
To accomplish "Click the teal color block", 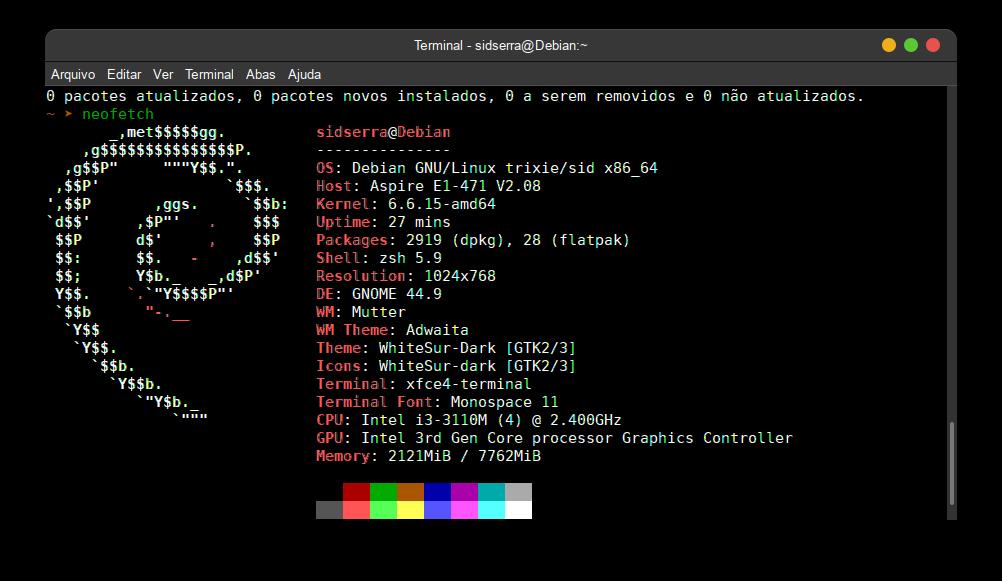I will coord(491,492).
